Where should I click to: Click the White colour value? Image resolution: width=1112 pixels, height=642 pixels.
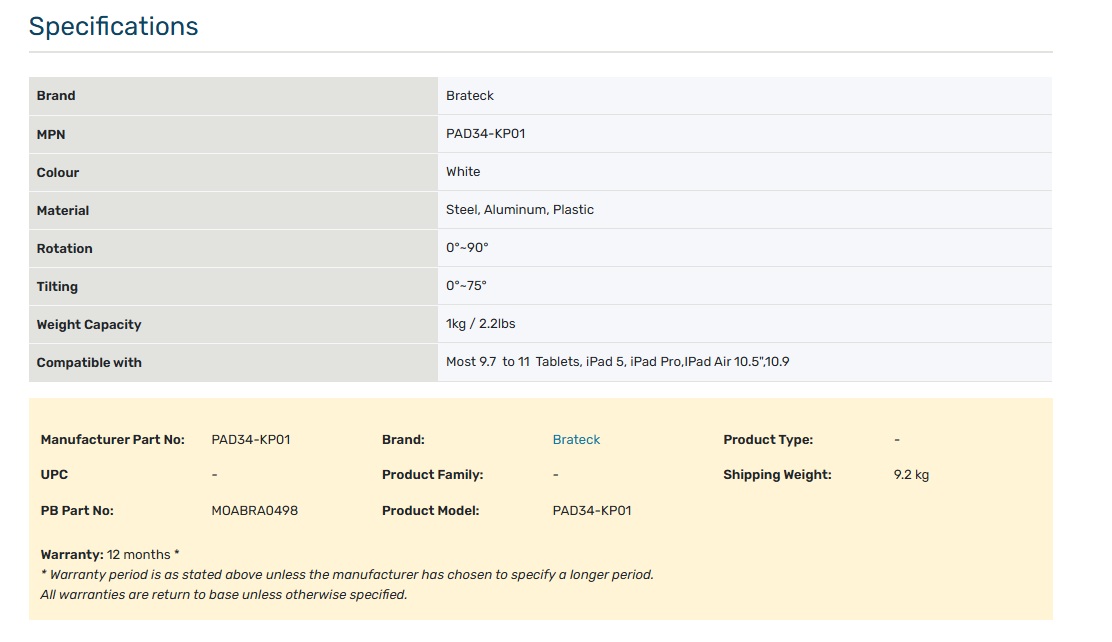[463, 172]
